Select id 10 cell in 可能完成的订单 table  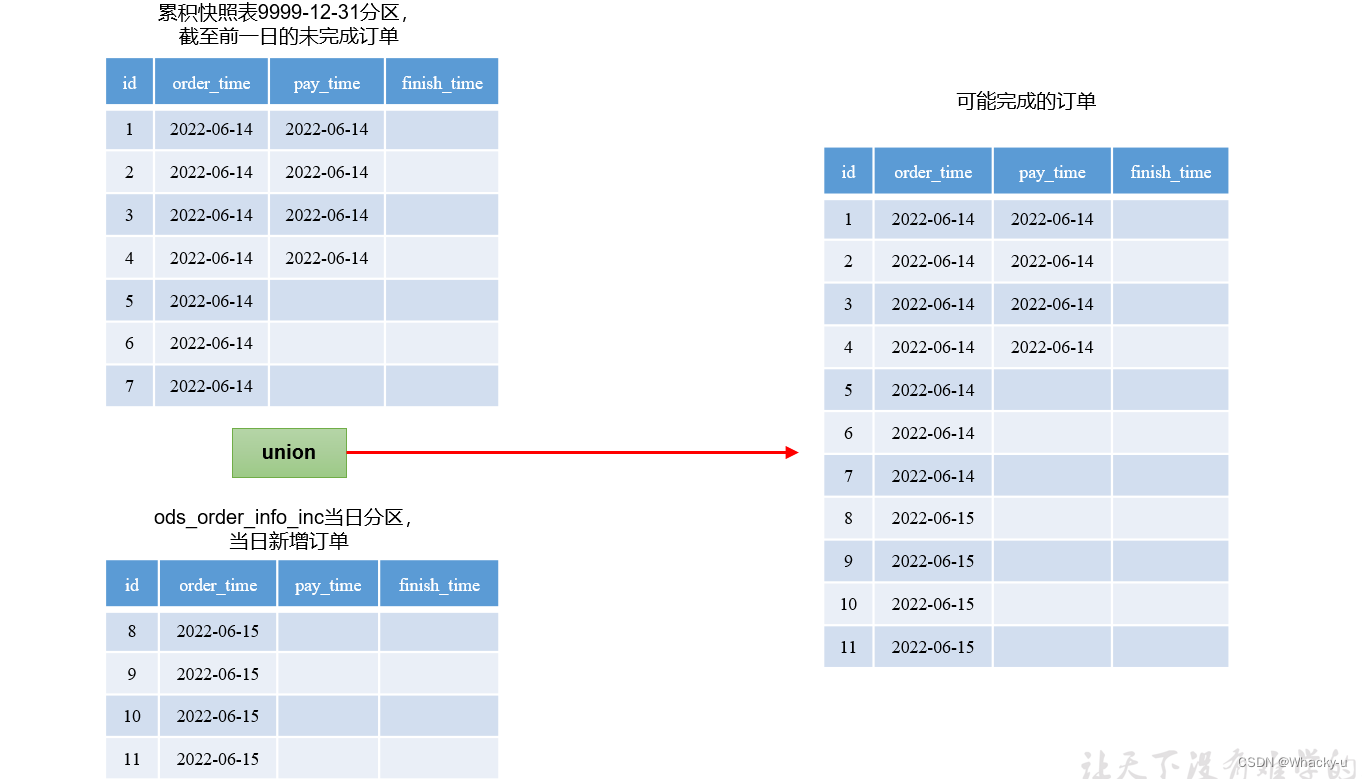point(848,604)
